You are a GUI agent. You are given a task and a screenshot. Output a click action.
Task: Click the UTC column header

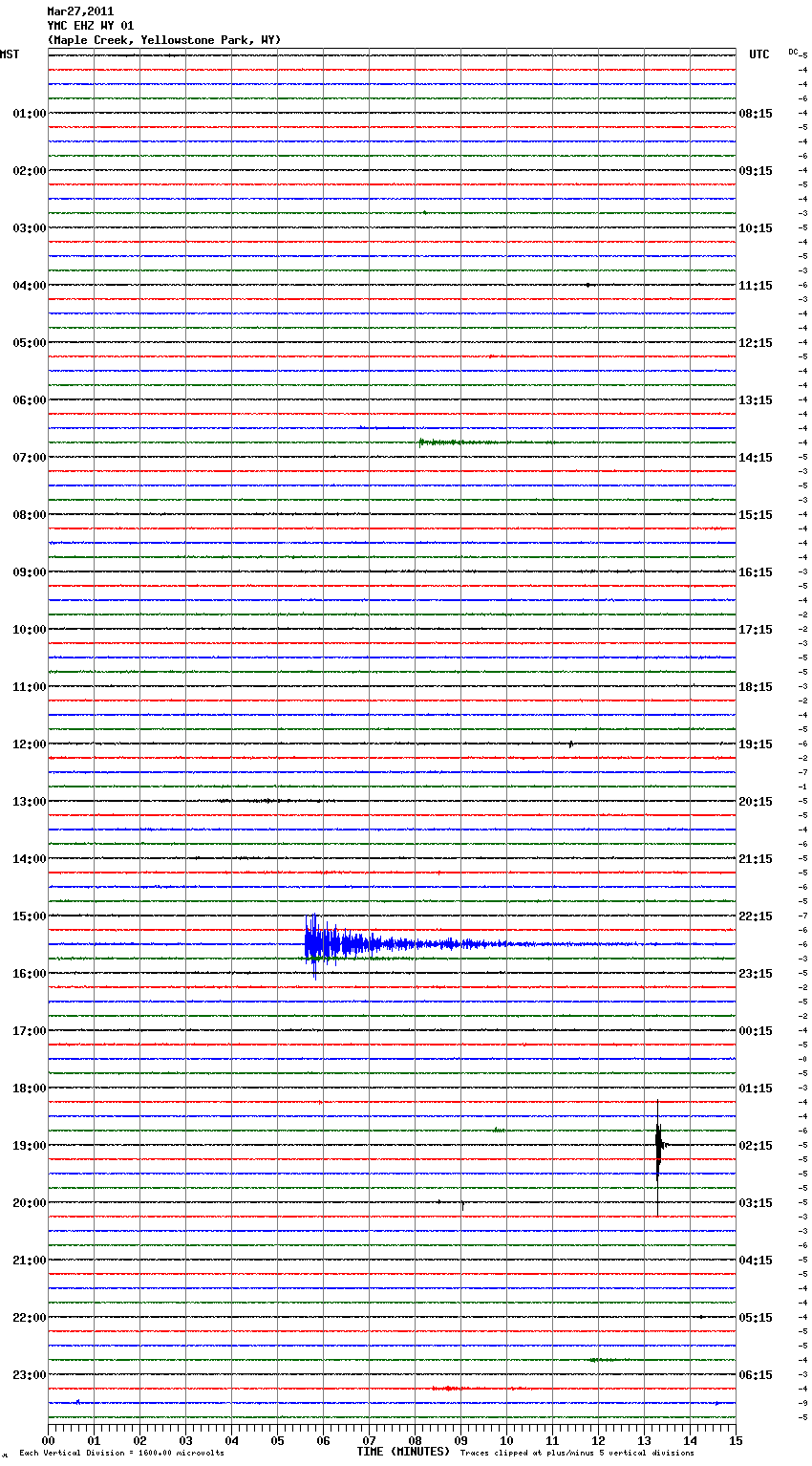point(759,54)
